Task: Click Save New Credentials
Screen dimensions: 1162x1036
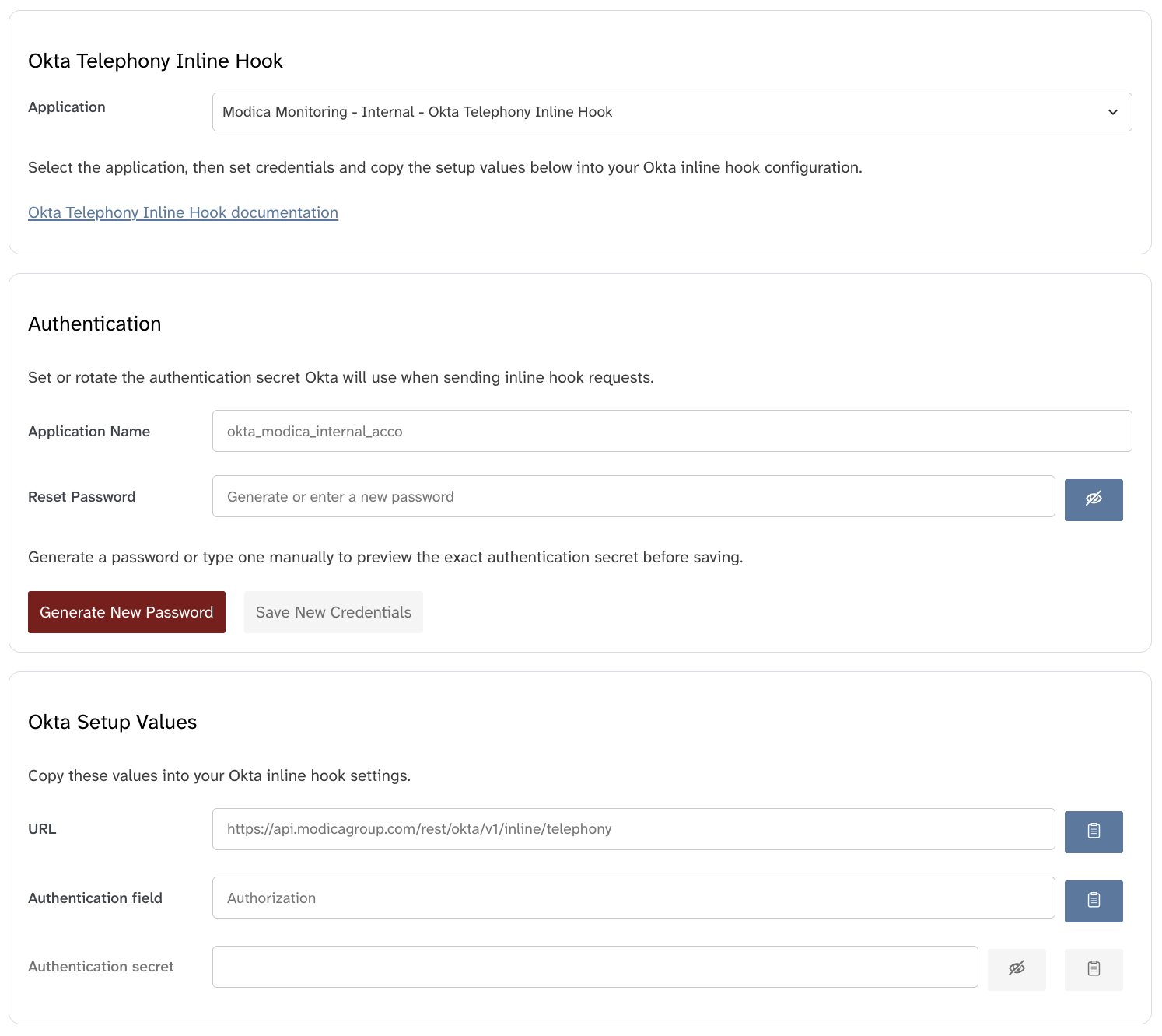Action: point(333,612)
